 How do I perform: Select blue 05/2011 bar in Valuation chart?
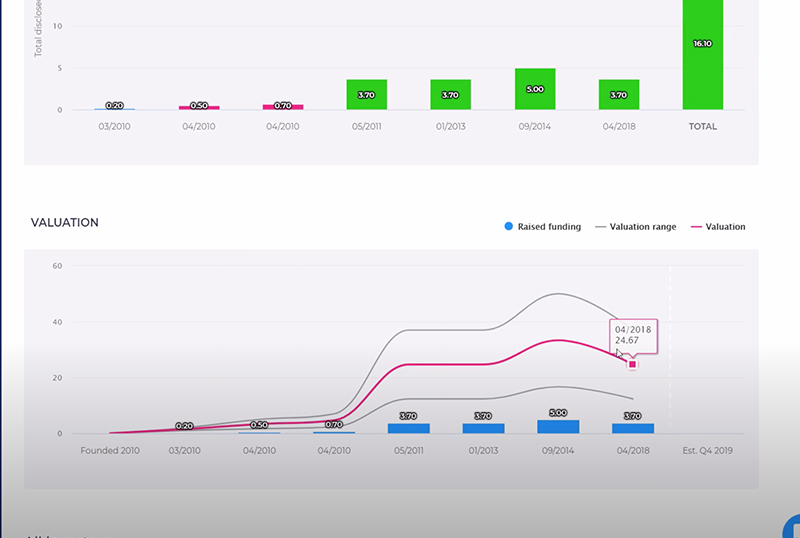tap(408, 428)
